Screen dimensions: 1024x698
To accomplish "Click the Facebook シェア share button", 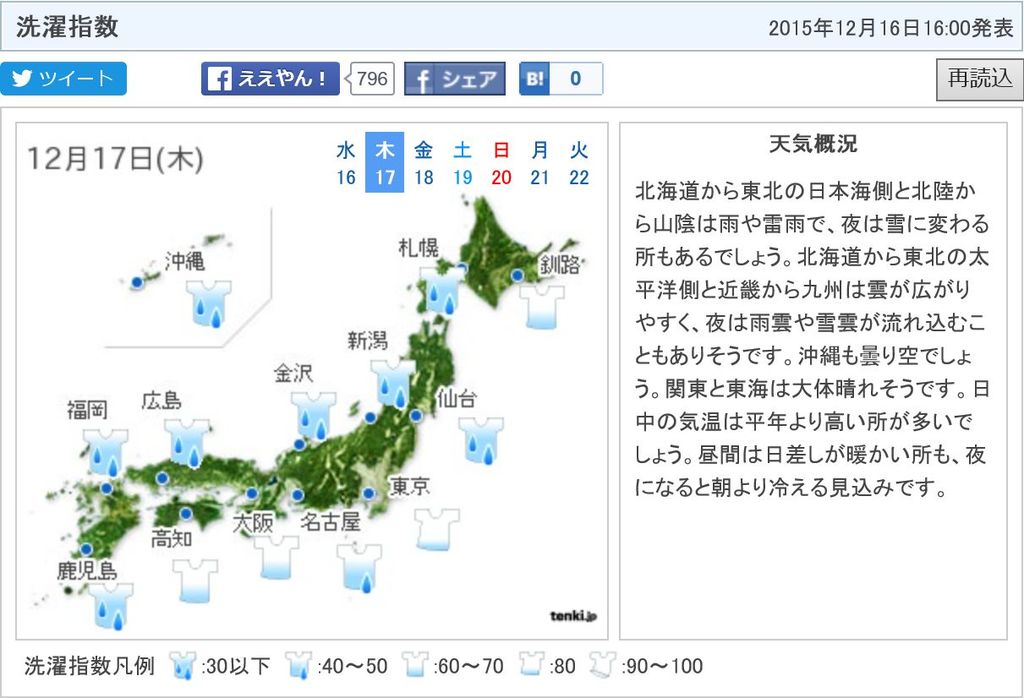I will (455, 79).
